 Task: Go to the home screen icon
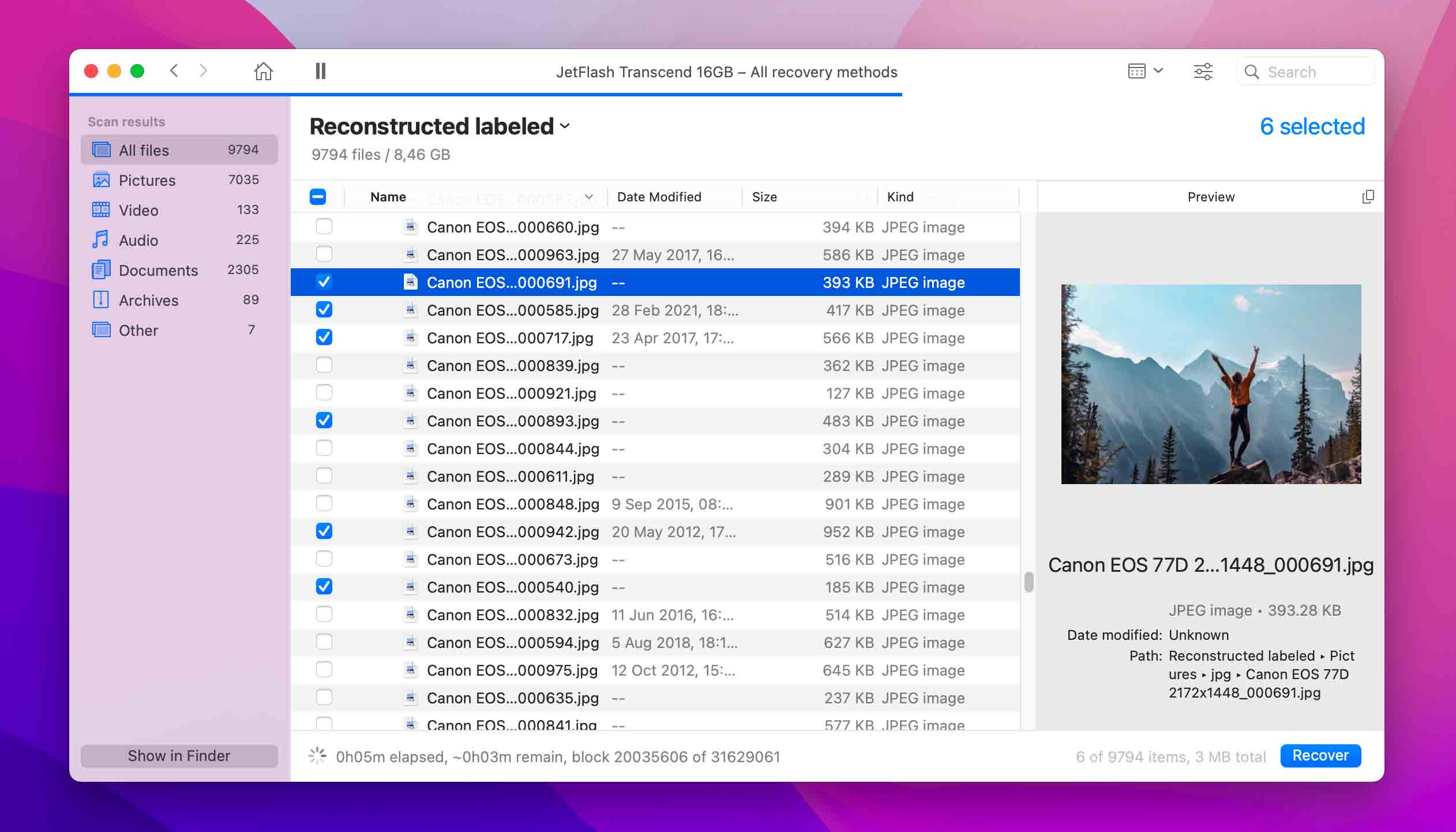[x=264, y=72]
